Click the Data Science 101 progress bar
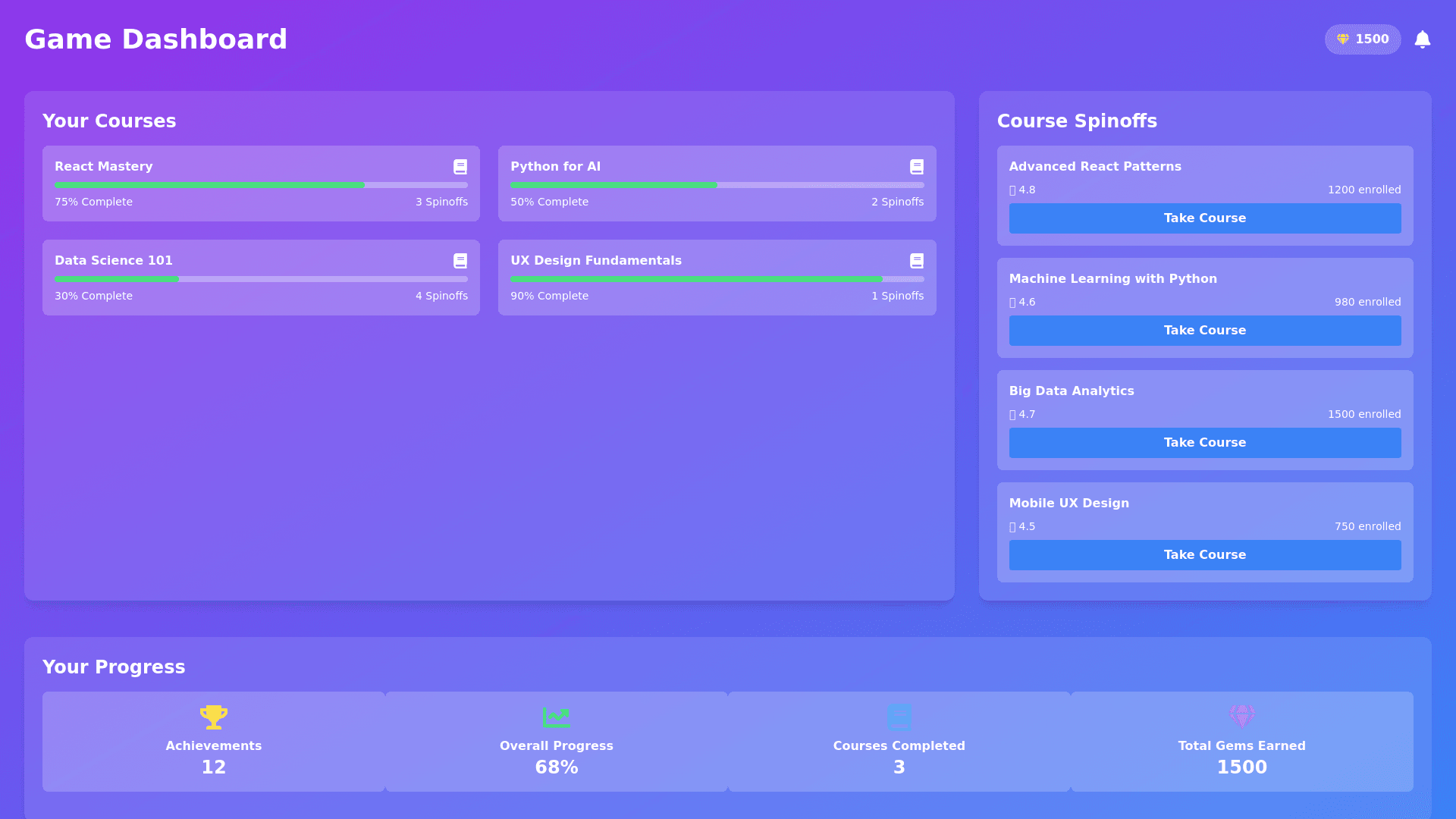The width and height of the screenshot is (1456, 819). [261, 279]
